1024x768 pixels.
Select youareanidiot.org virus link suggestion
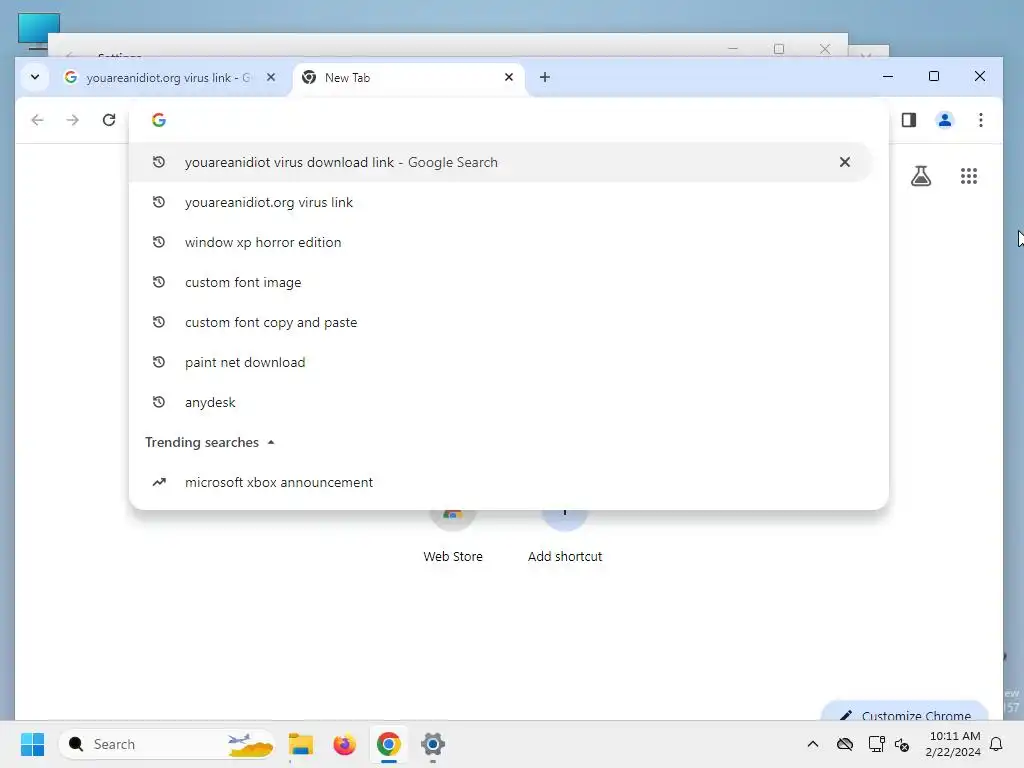point(500,202)
